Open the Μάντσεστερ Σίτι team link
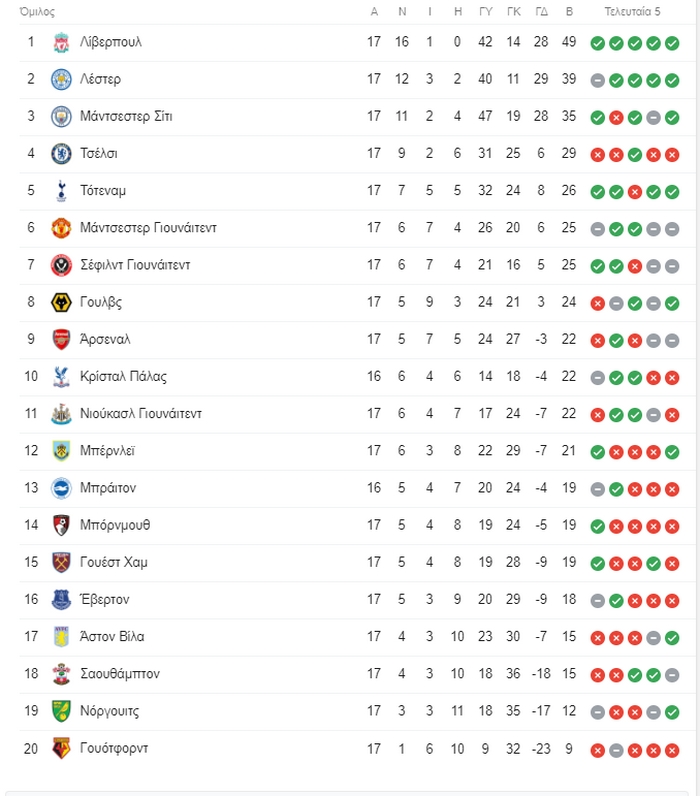This screenshot has height=796, width=700. point(126,116)
